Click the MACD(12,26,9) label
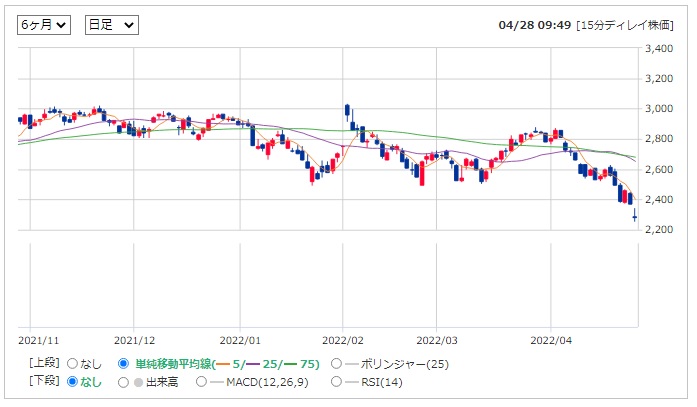This screenshot has width=697, height=407. click(x=267, y=382)
